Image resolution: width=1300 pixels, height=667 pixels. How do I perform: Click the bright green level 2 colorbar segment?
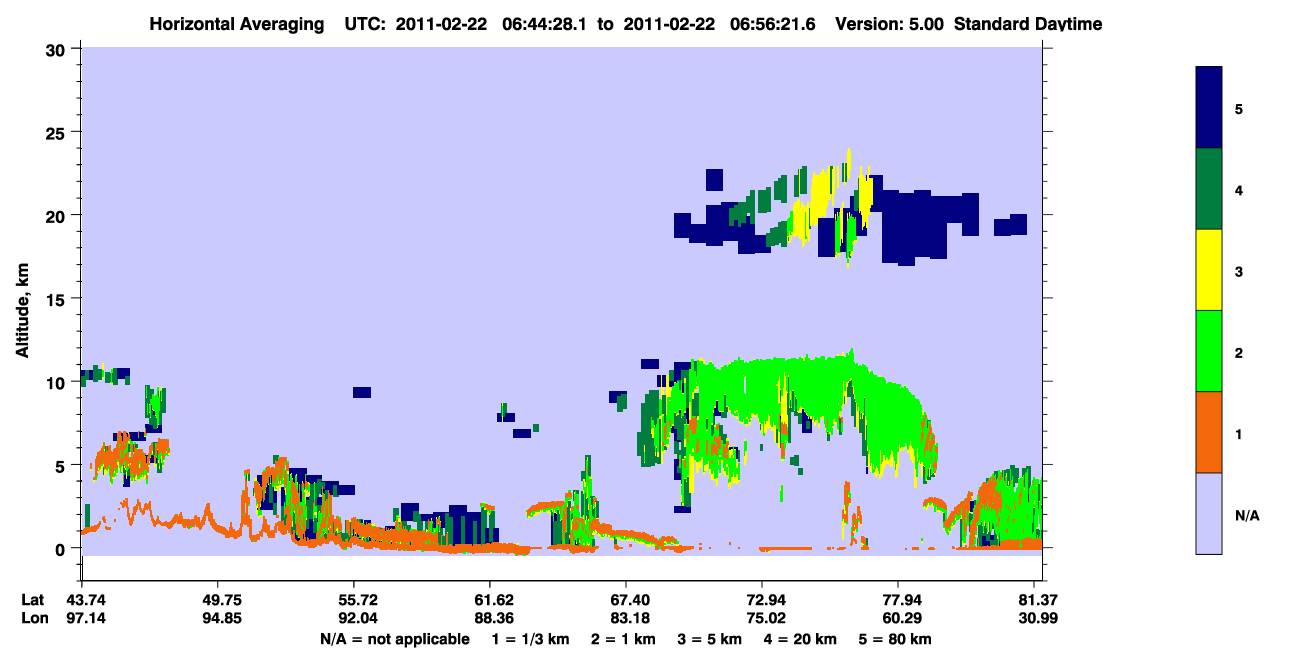pyautogui.click(x=1209, y=351)
